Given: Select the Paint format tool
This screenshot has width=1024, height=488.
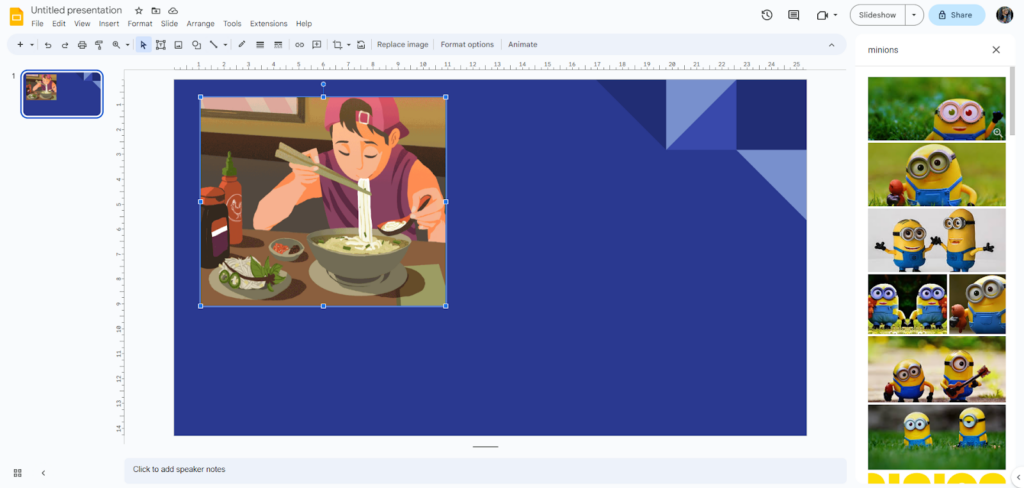Looking at the screenshot, I should (99, 45).
